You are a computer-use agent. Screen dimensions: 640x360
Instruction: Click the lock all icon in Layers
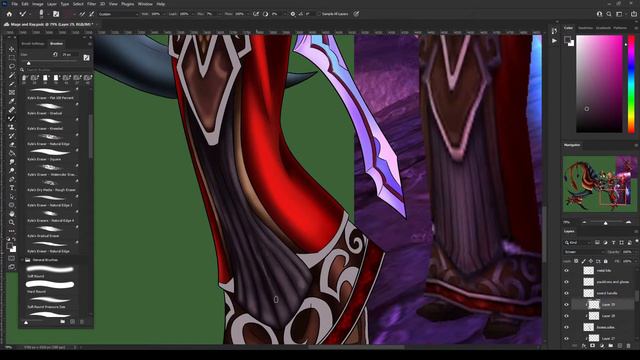click(606, 261)
